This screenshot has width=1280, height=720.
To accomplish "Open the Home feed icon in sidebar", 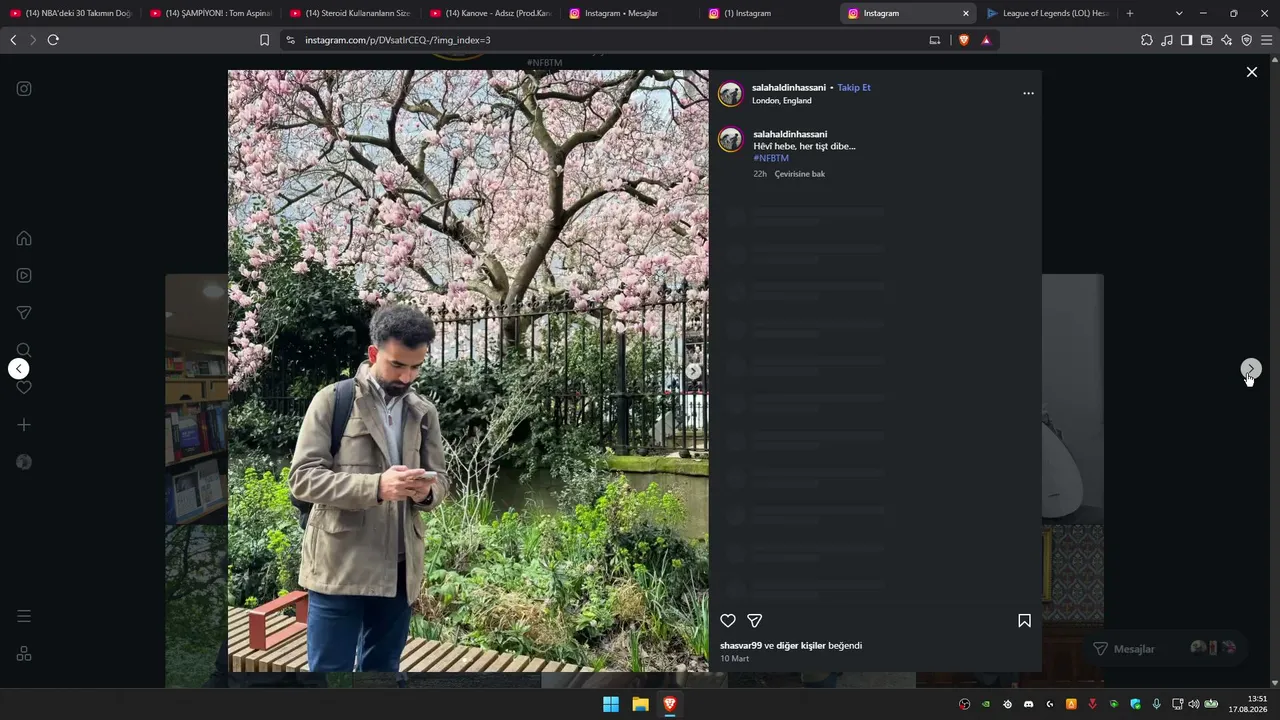I will click(24, 238).
